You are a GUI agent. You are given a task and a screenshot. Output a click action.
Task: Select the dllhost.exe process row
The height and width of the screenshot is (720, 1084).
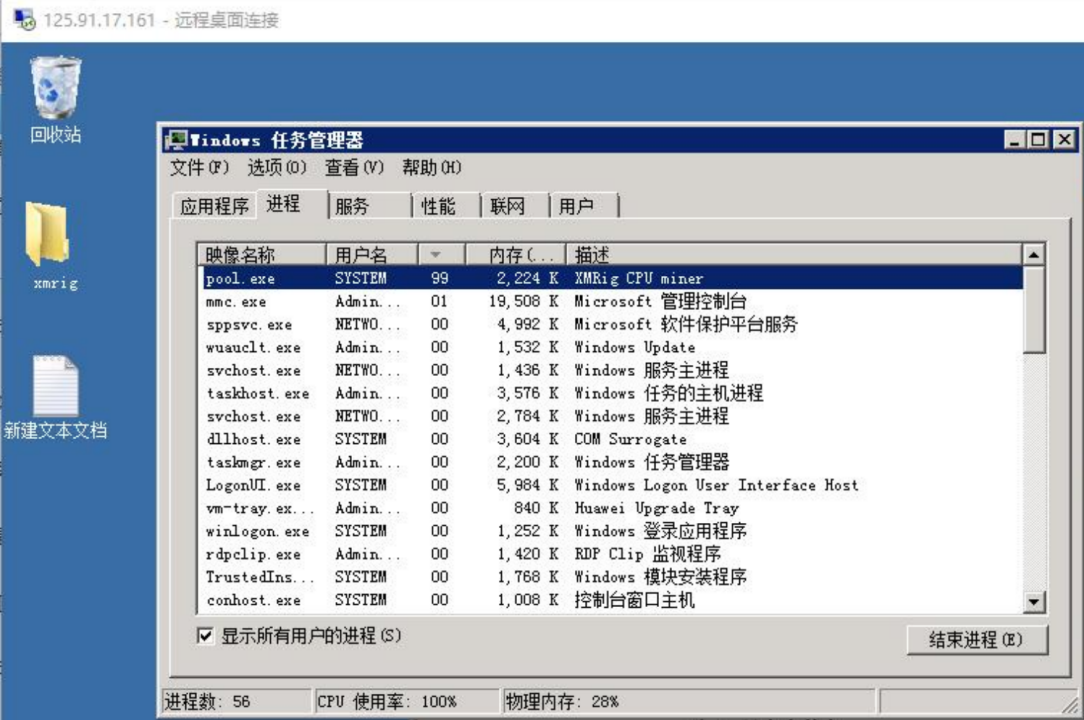click(610, 439)
